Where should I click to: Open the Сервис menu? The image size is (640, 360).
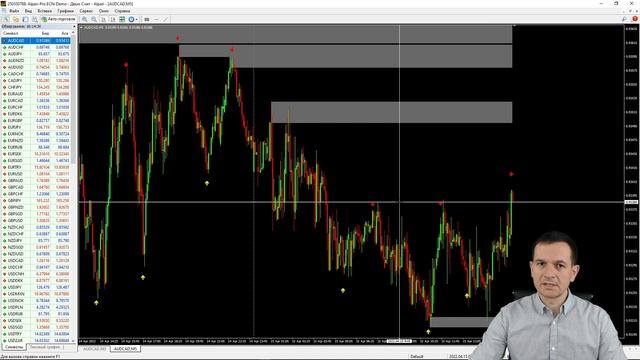click(86, 11)
